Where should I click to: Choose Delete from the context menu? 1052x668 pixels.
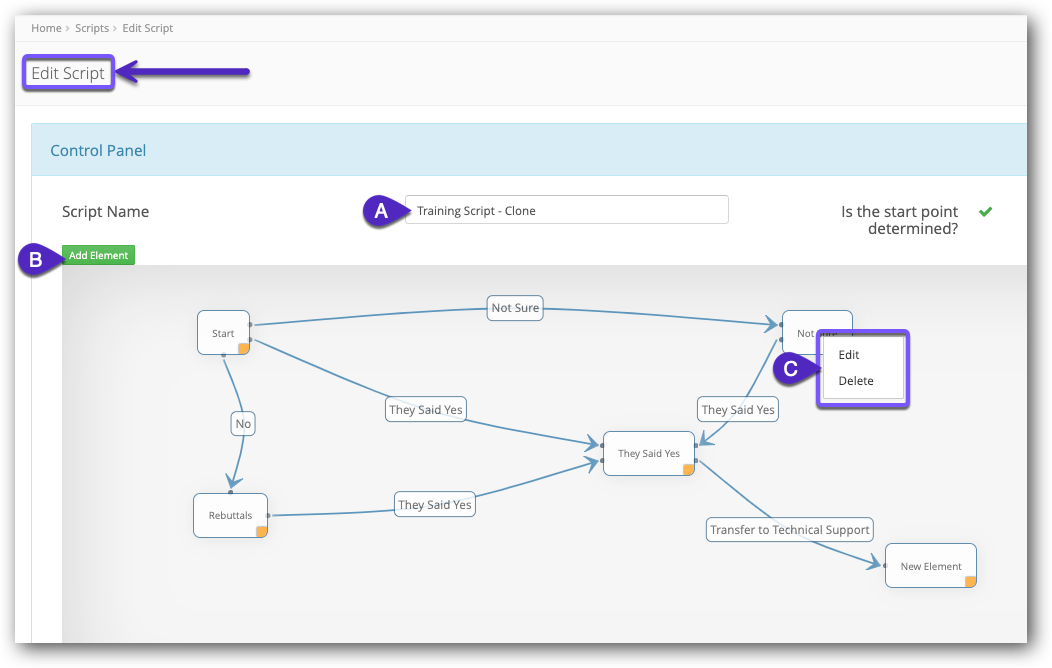coord(856,381)
